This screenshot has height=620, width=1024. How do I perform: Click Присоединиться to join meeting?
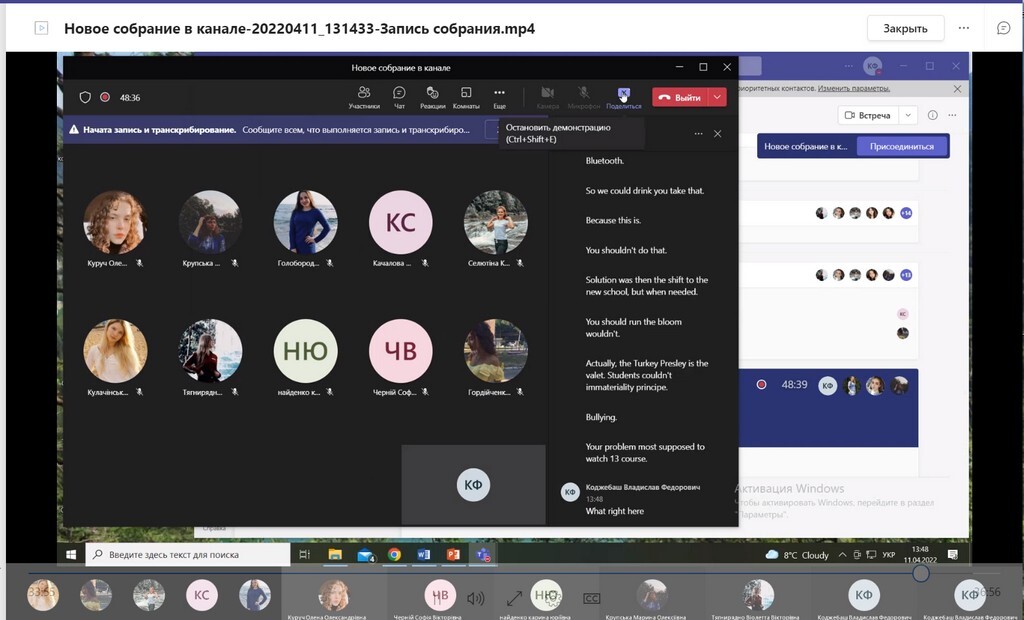(901, 146)
